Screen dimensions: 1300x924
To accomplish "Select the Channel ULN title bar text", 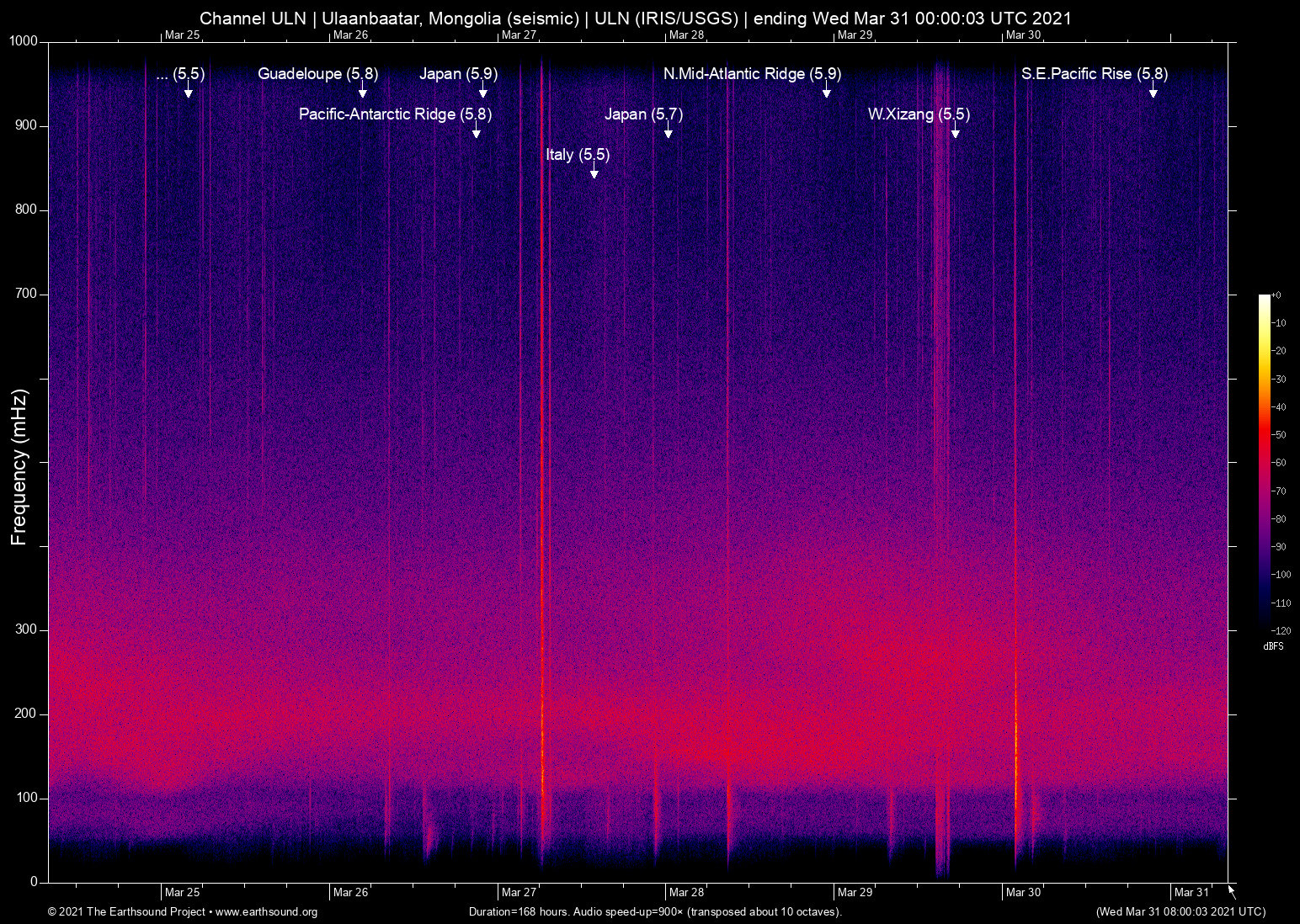I will [253, 18].
